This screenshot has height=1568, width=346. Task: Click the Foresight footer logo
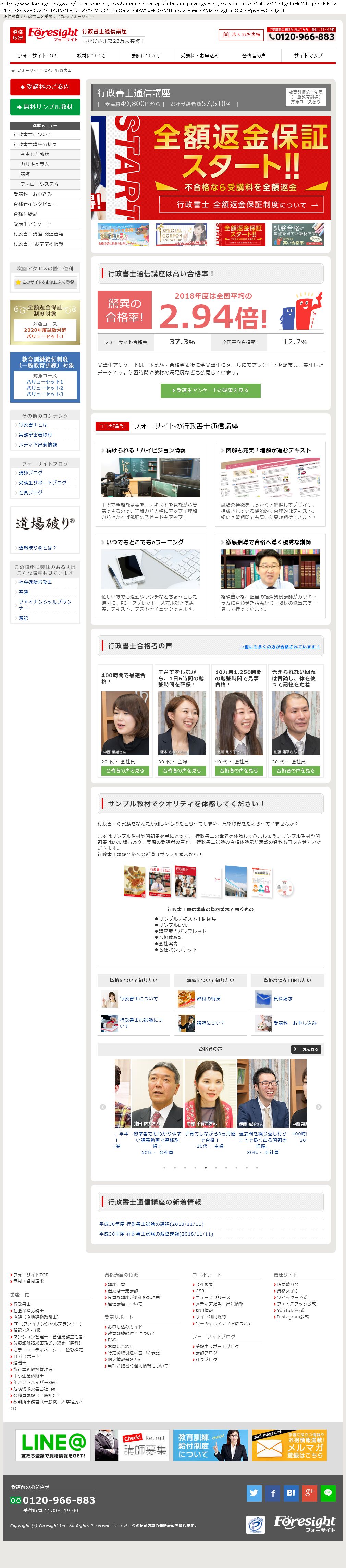pyautogui.click(x=305, y=1524)
